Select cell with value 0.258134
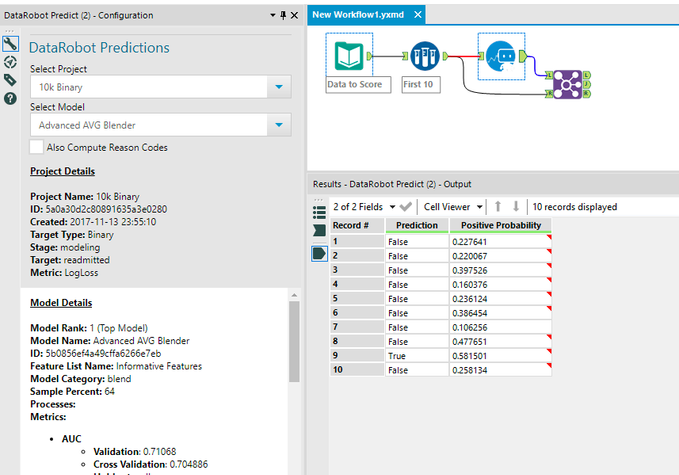 tap(501, 370)
